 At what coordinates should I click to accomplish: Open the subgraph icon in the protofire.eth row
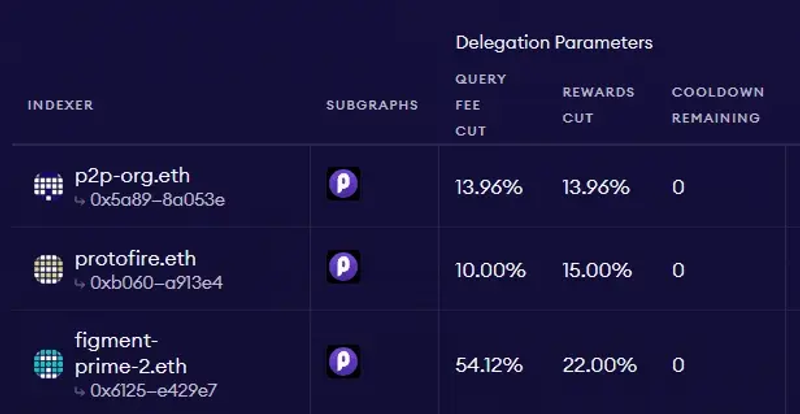343,266
